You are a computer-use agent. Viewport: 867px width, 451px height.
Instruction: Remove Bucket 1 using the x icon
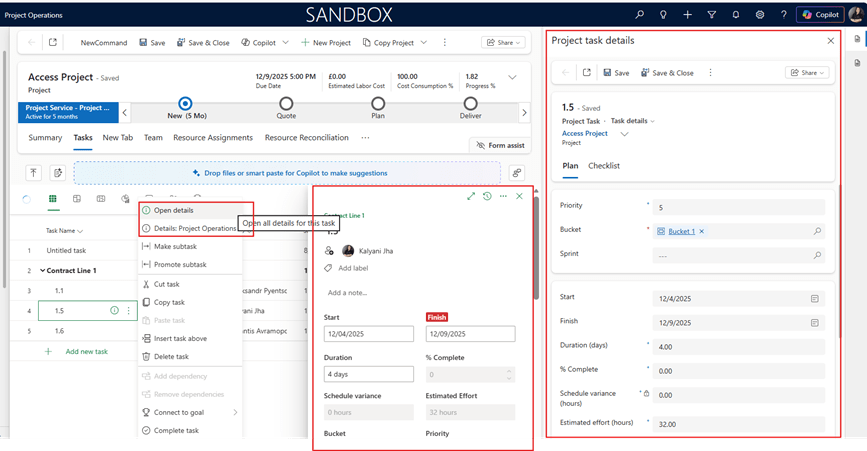[702, 231]
